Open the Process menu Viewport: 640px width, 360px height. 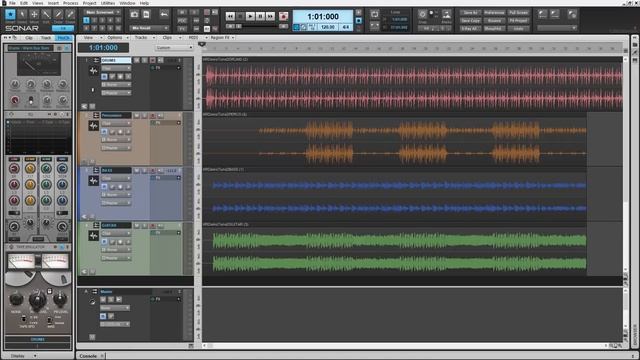[70, 3]
